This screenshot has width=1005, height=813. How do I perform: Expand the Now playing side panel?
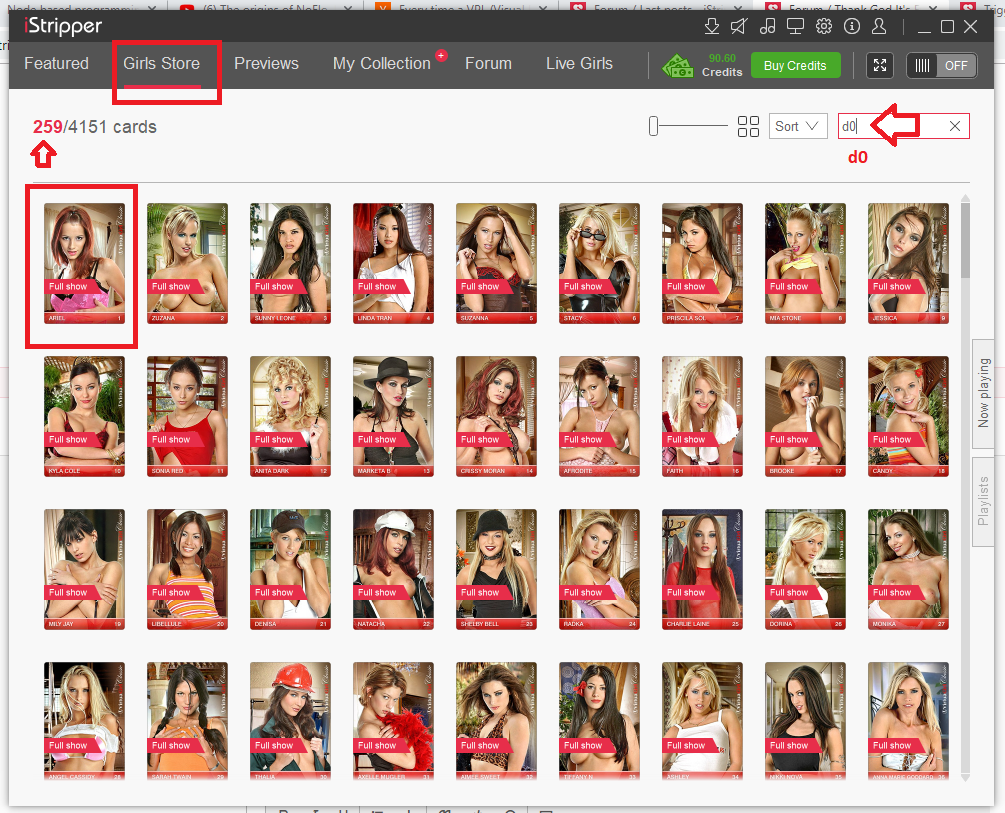pos(983,393)
